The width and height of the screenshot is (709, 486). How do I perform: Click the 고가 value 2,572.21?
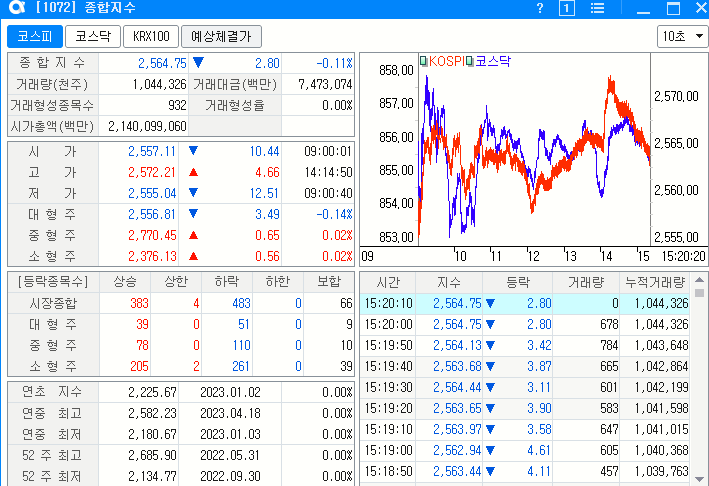click(152, 172)
